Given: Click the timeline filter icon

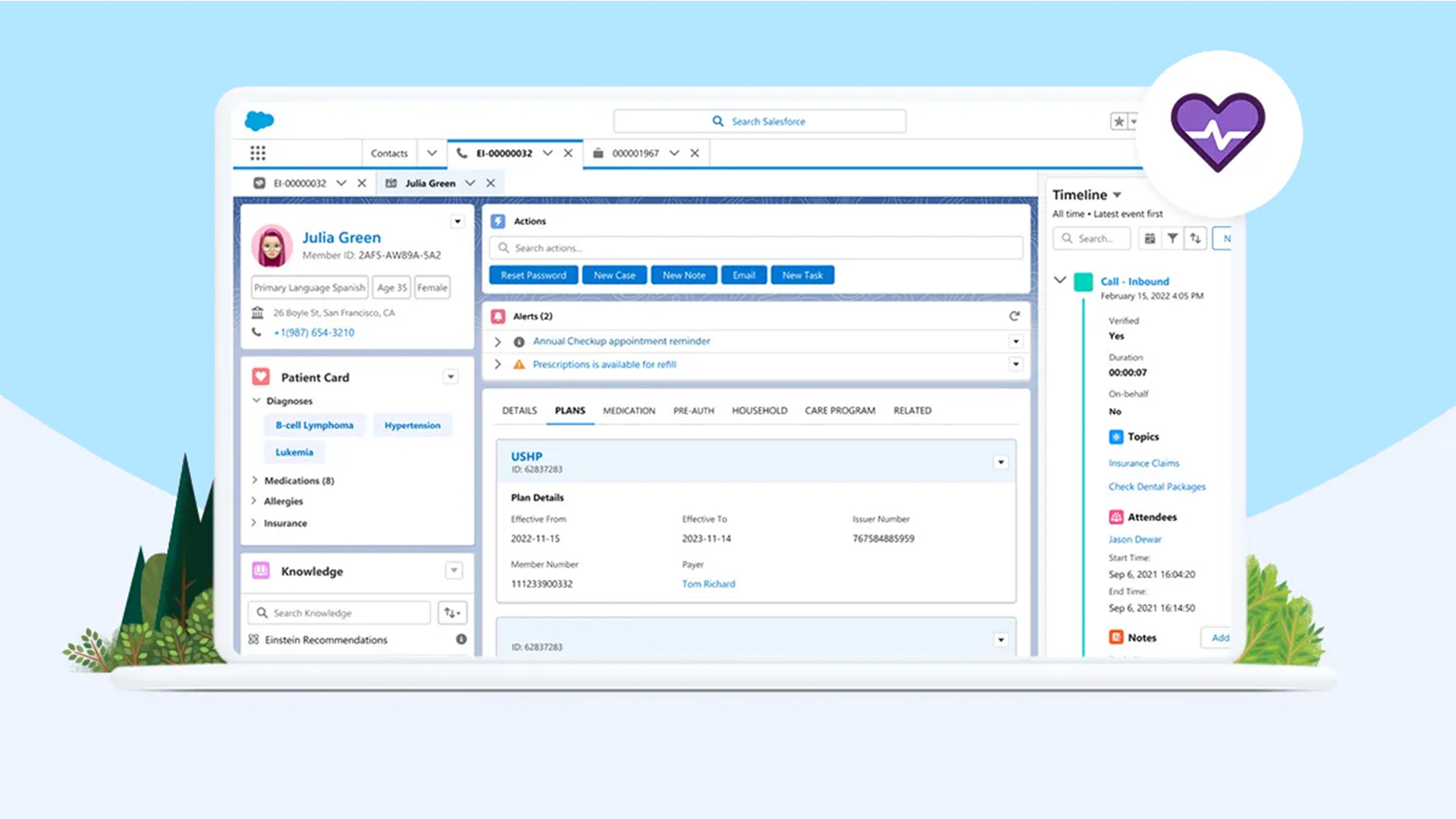Looking at the screenshot, I should point(1172,237).
